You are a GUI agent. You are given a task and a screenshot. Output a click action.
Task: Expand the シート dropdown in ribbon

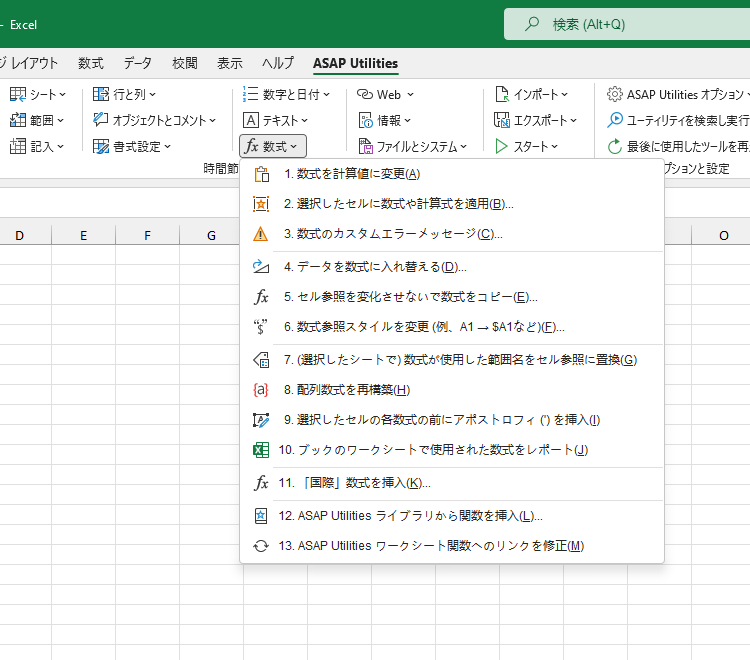click(38, 94)
